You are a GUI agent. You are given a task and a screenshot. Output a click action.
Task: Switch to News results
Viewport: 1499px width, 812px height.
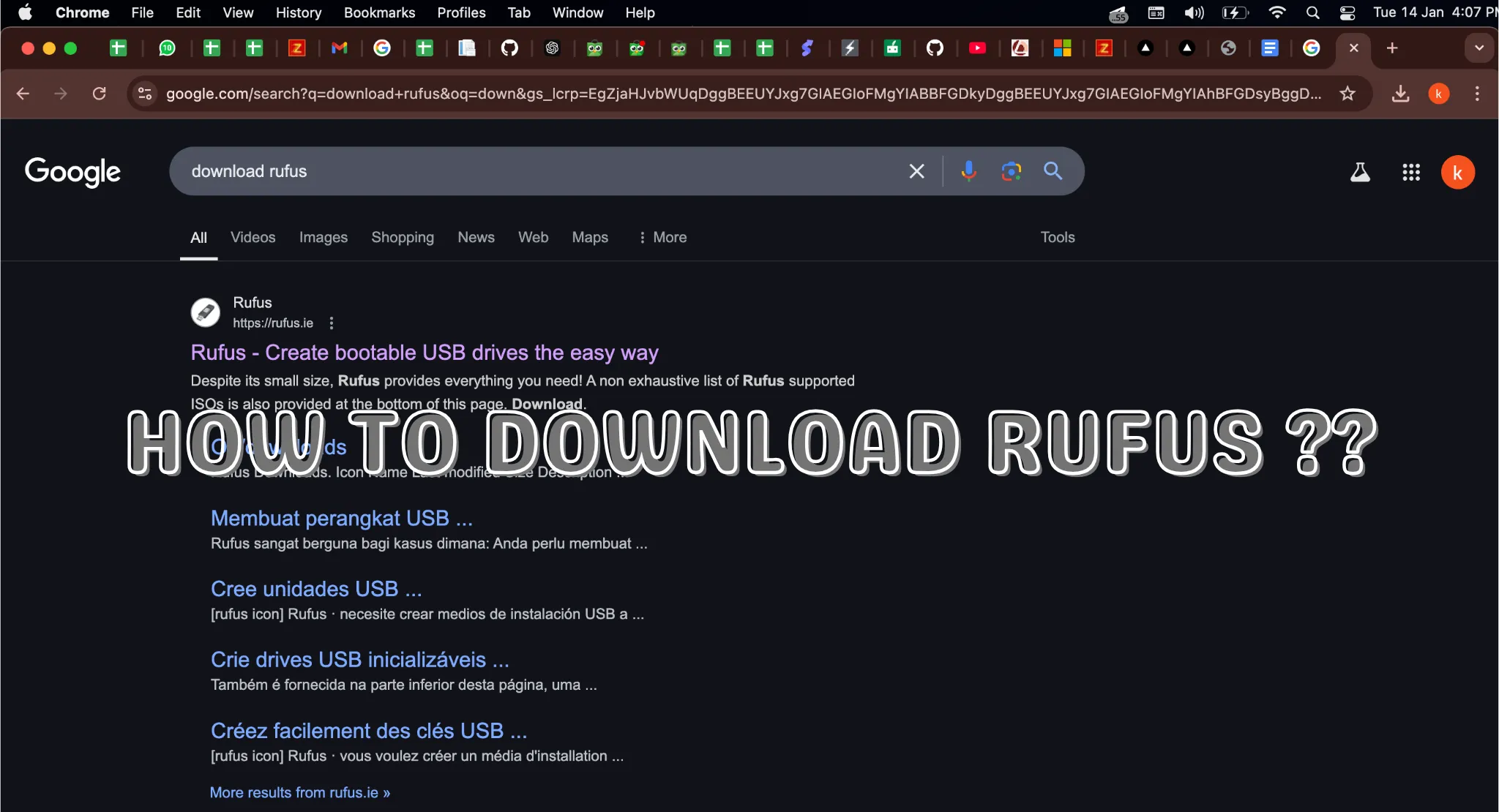[476, 238]
